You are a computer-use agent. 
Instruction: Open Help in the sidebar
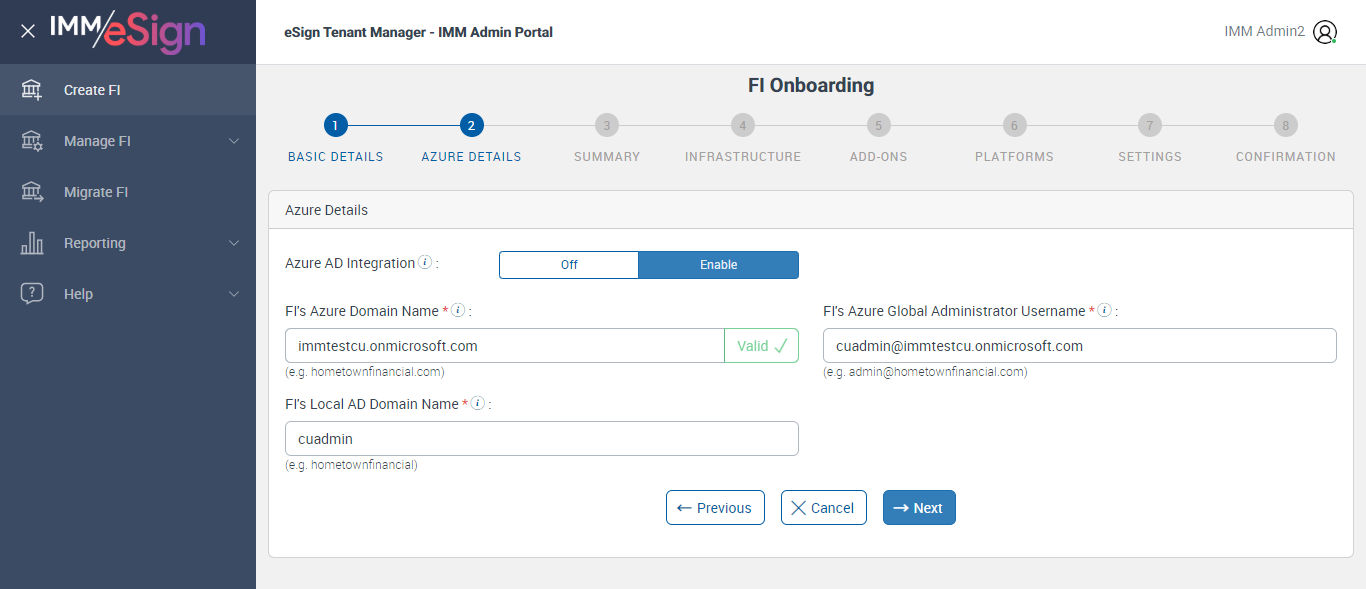[x=128, y=294]
